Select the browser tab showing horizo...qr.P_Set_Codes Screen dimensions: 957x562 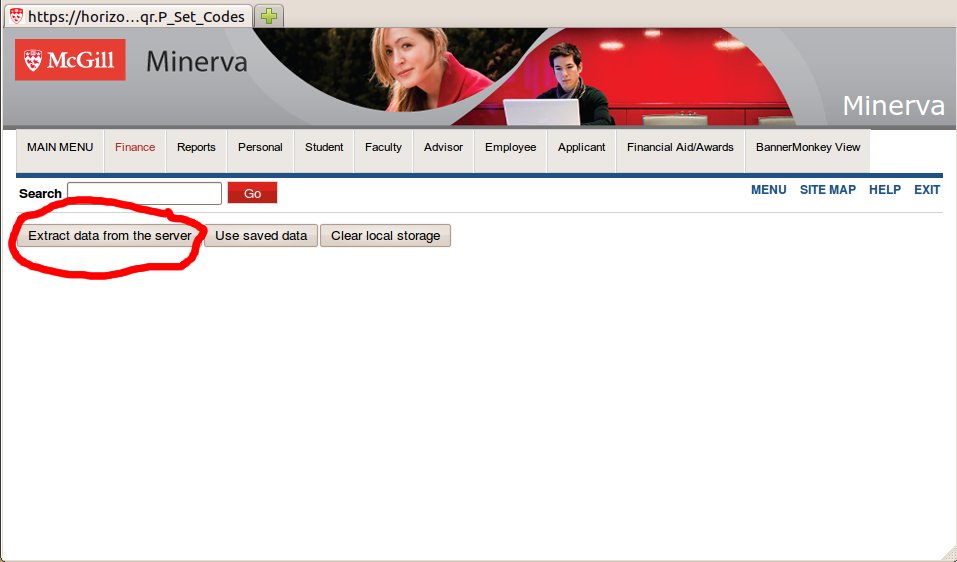click(128, 16)
